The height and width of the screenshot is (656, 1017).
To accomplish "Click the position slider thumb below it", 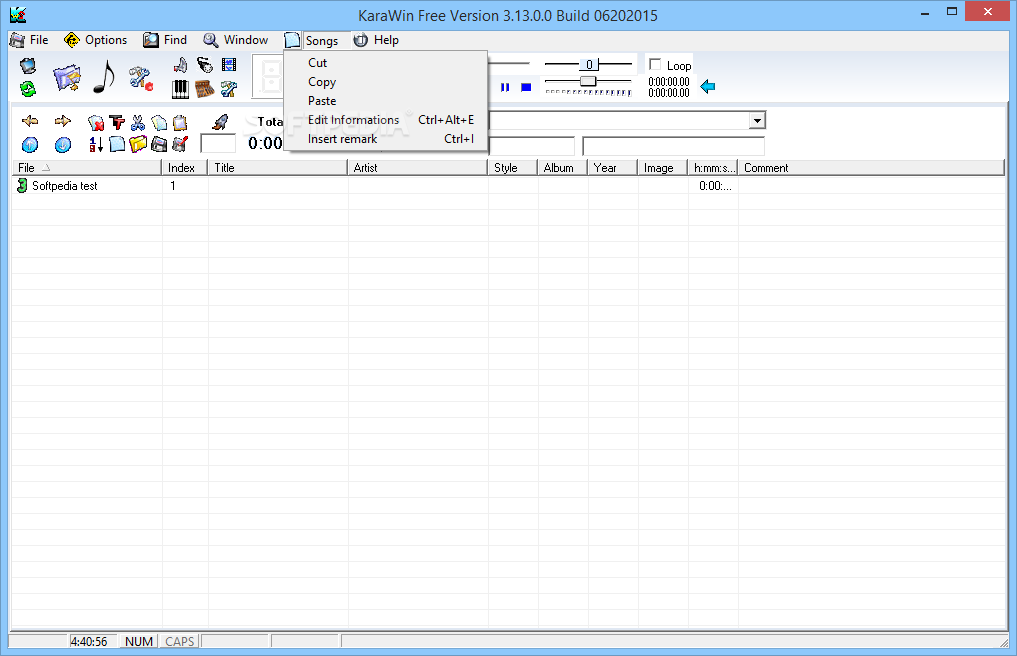I will [588, 81].
